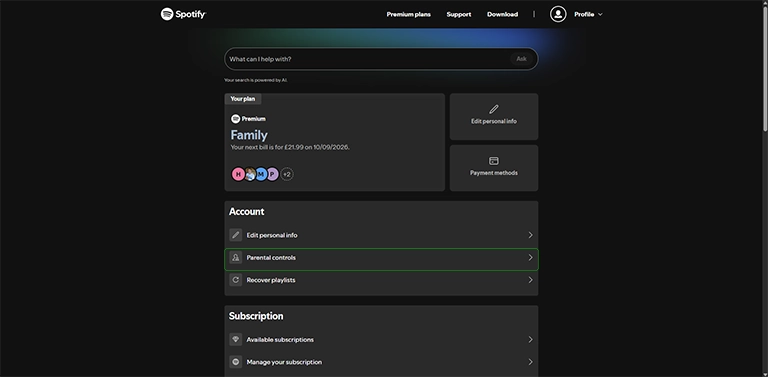Select the photo member avatar
The height and width of the screenshot is (377, 768).
(250, 174)
